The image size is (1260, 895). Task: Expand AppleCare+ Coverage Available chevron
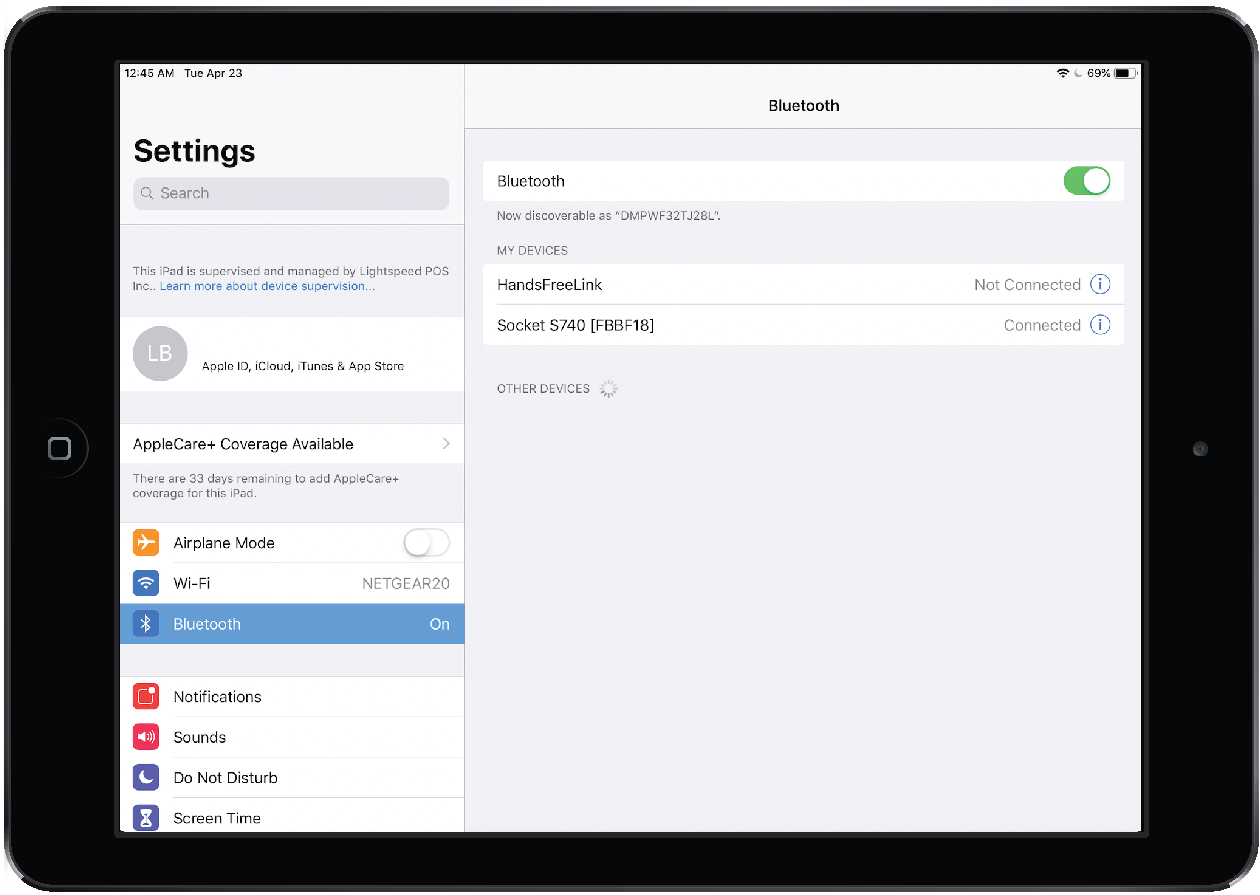(446, 444)
